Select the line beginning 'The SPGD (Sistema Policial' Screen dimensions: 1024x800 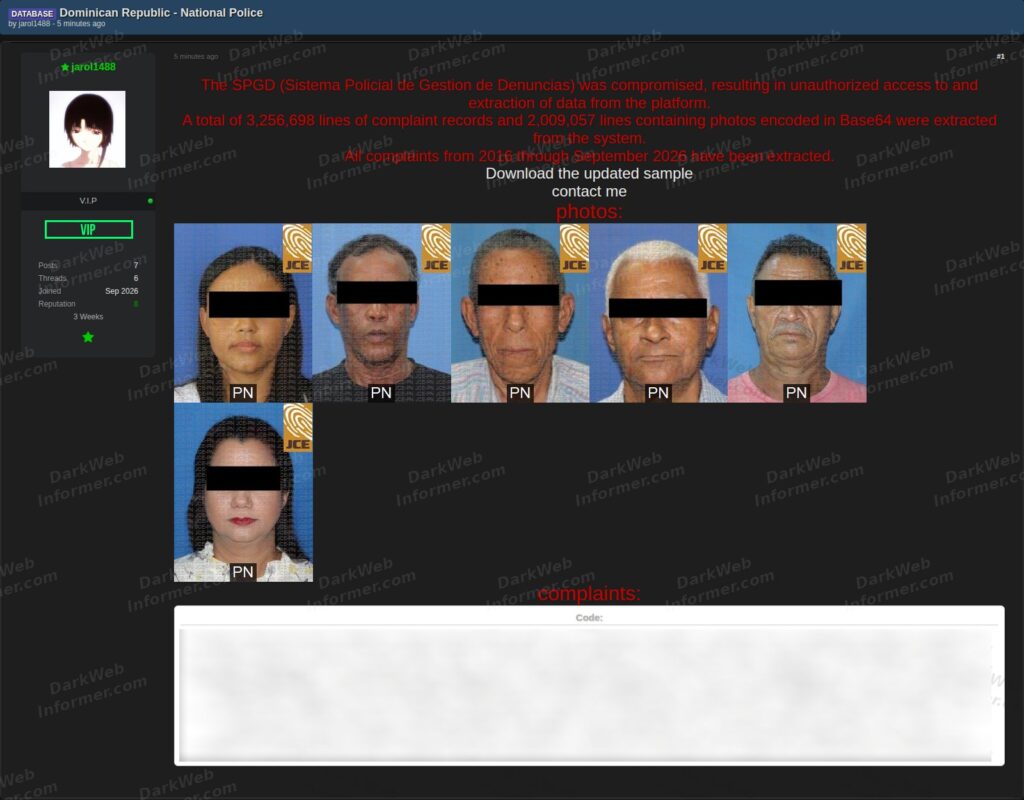[589, 94]
